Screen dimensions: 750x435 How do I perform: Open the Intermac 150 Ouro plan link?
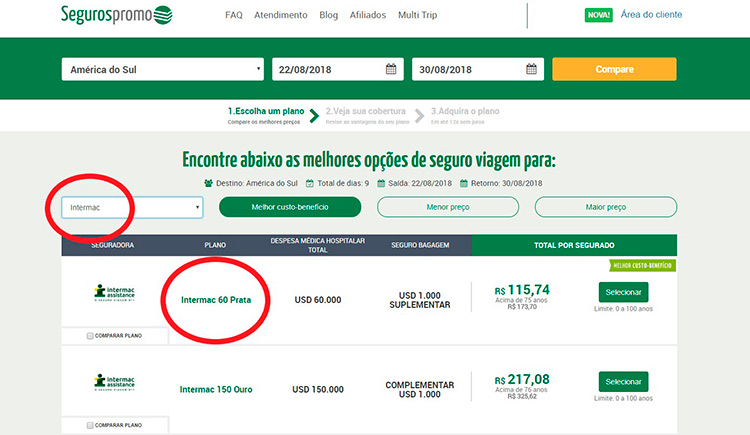pyautogui.click(x=215, y=389)
